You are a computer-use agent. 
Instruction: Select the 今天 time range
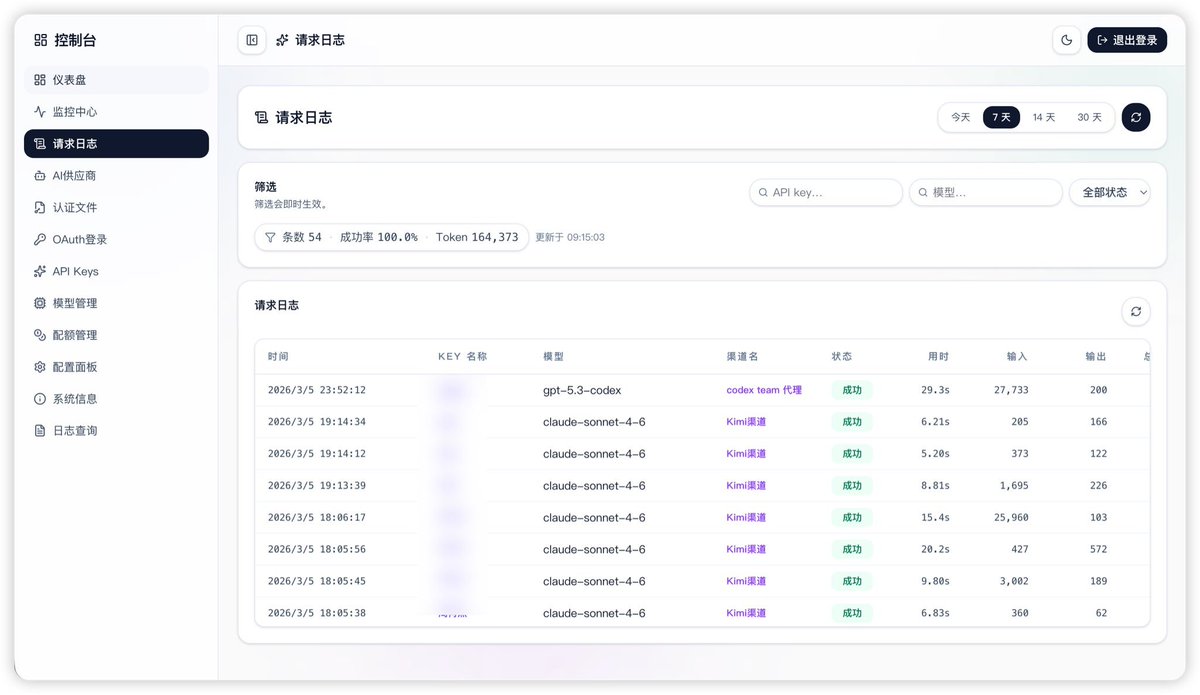point(960,117)
